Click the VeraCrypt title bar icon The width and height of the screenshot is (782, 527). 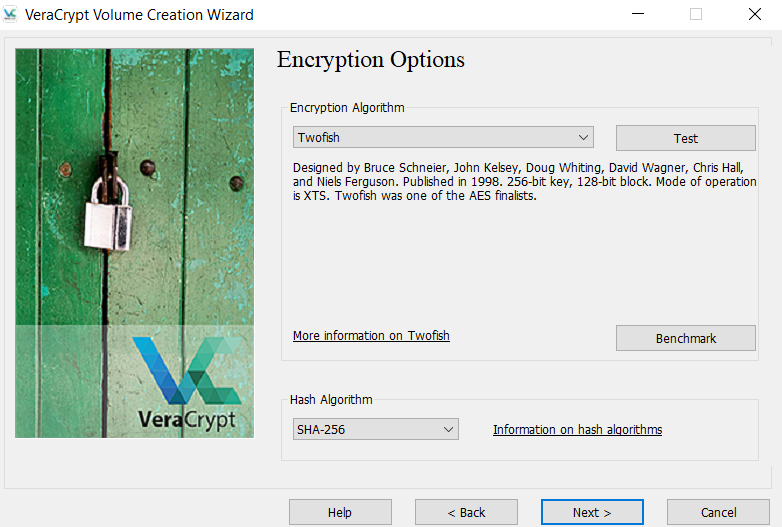coord(10,14)
